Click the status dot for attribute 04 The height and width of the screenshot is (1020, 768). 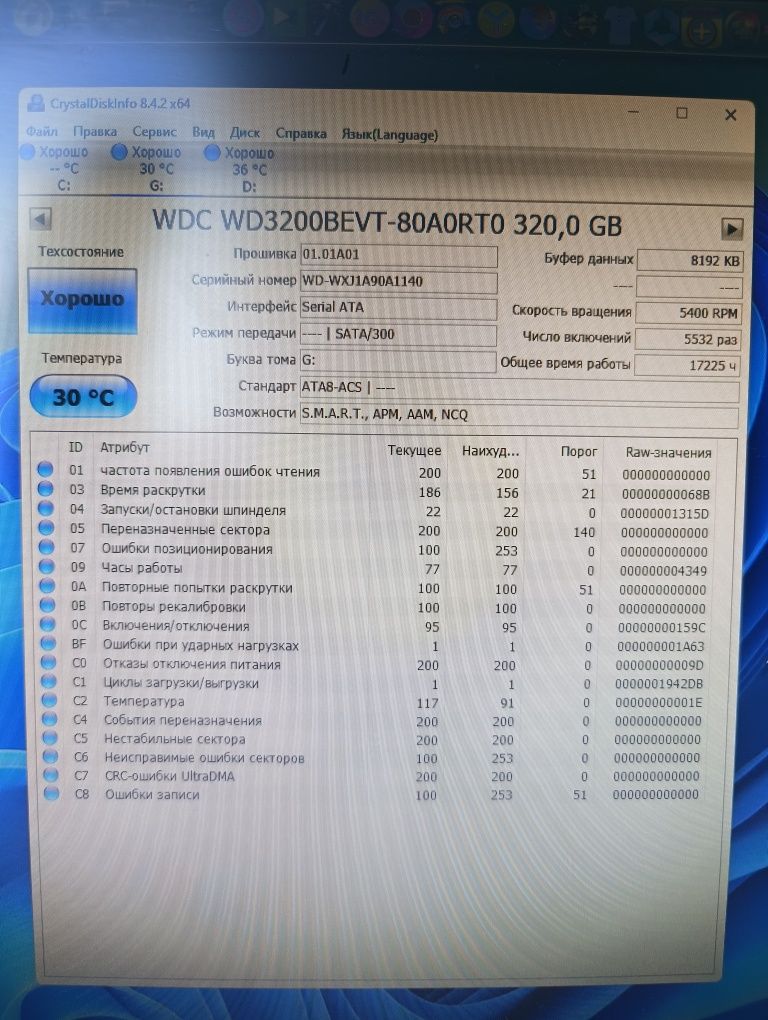pos(46,508)
